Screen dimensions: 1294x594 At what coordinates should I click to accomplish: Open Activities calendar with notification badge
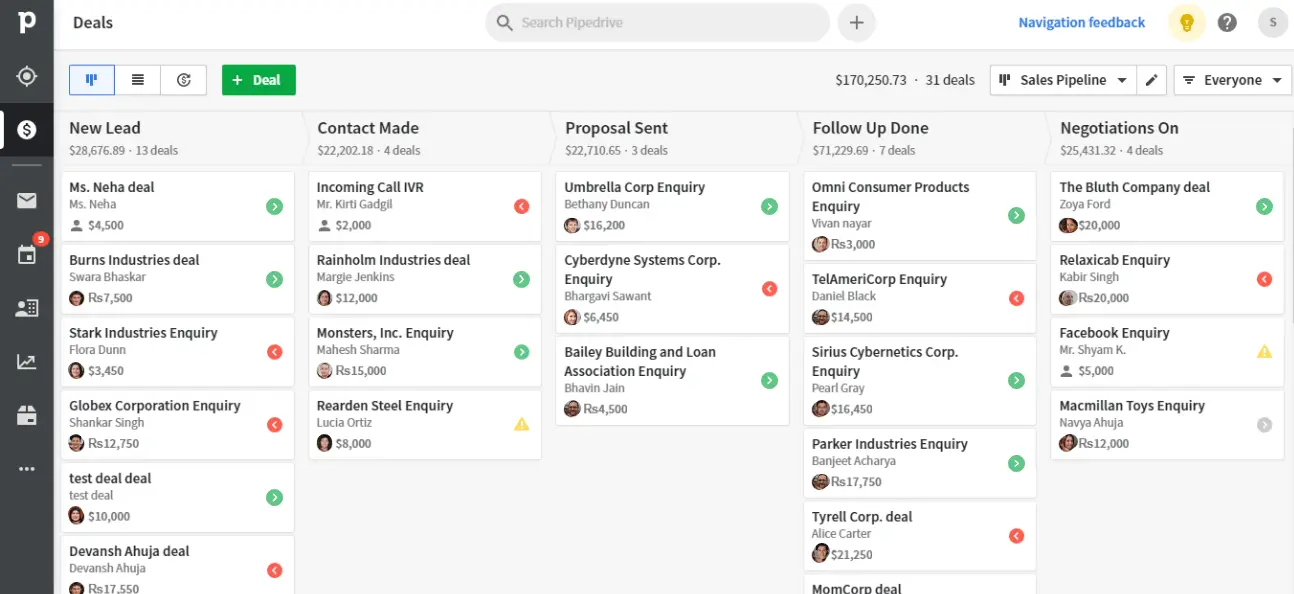(27, 254)
